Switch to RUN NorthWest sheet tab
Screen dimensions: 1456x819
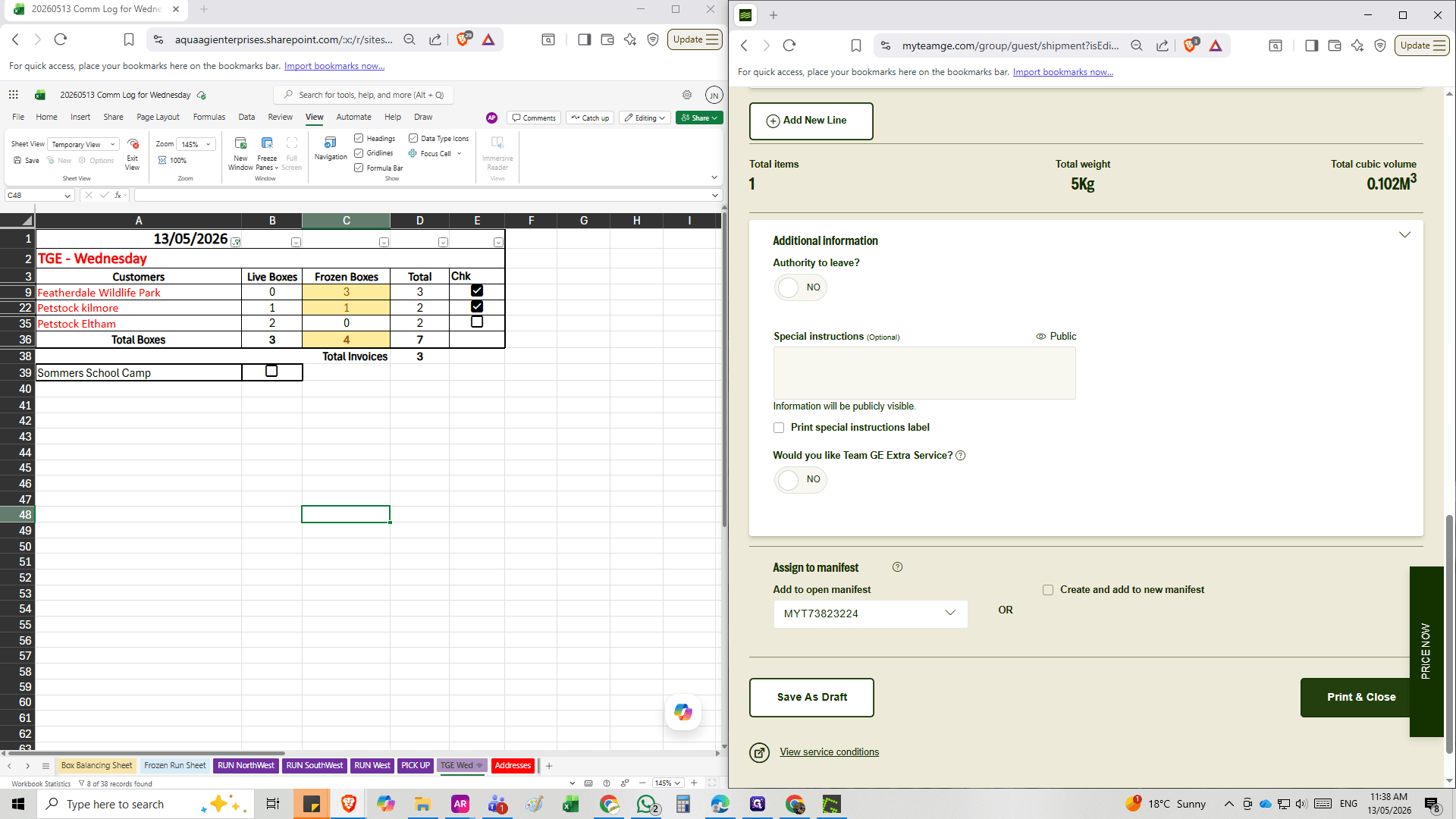(x=246, y=766)
